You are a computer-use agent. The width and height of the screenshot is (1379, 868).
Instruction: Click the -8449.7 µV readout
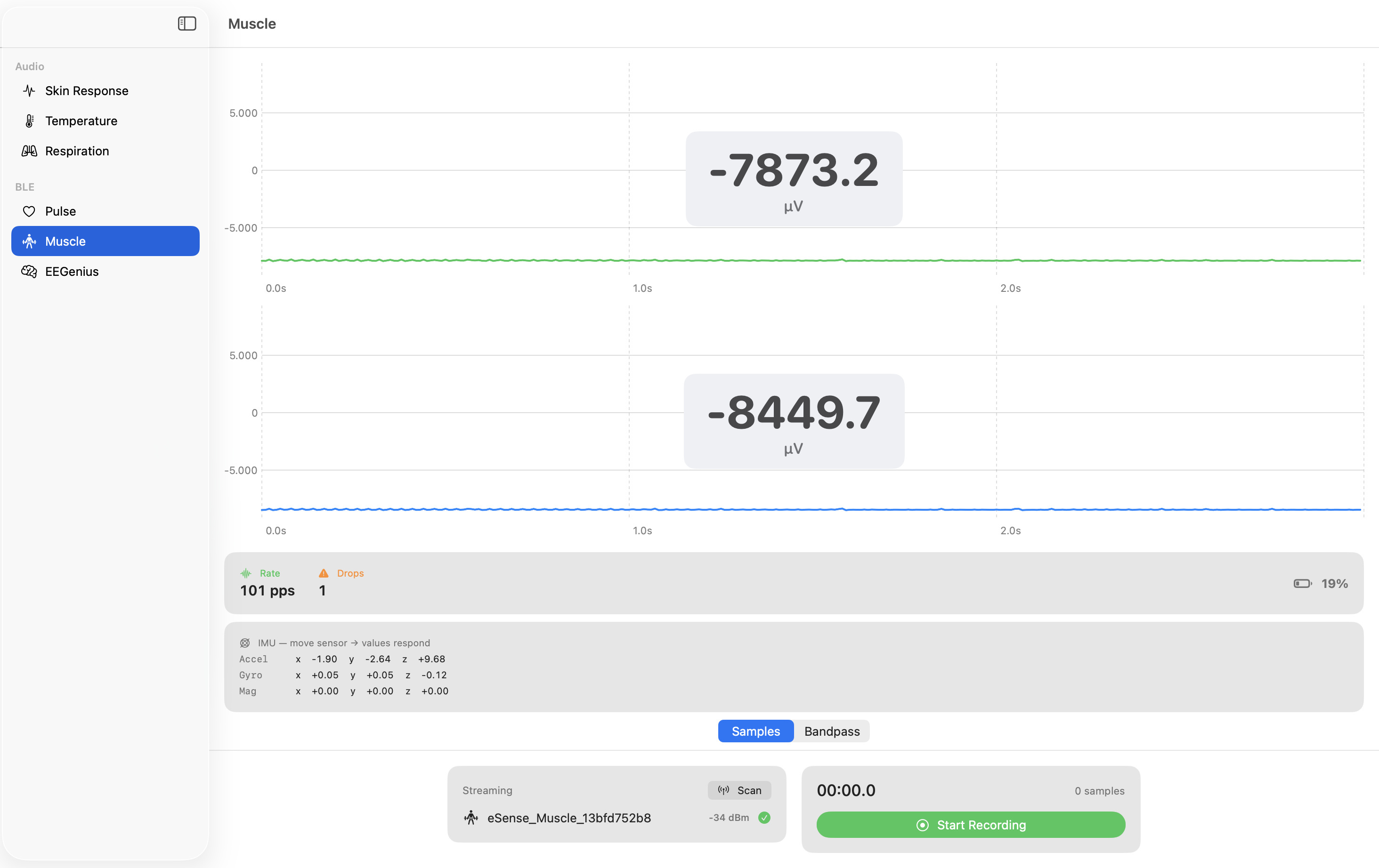point(794,421)
